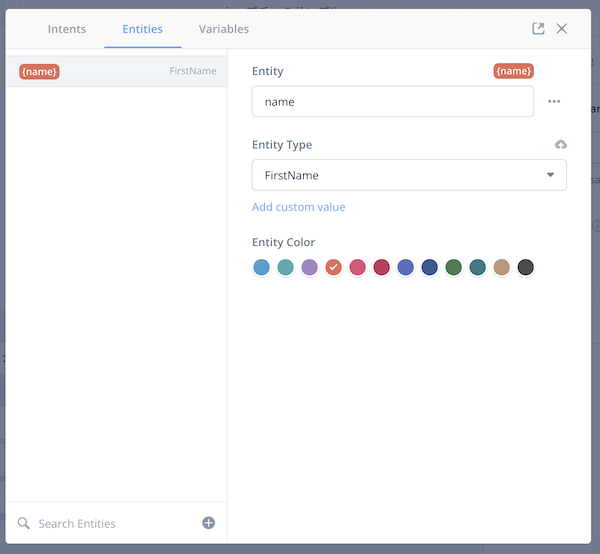This screenshot has width=600, height=554.
Task: Choose the teal green entity color
Action: (285, 267)
